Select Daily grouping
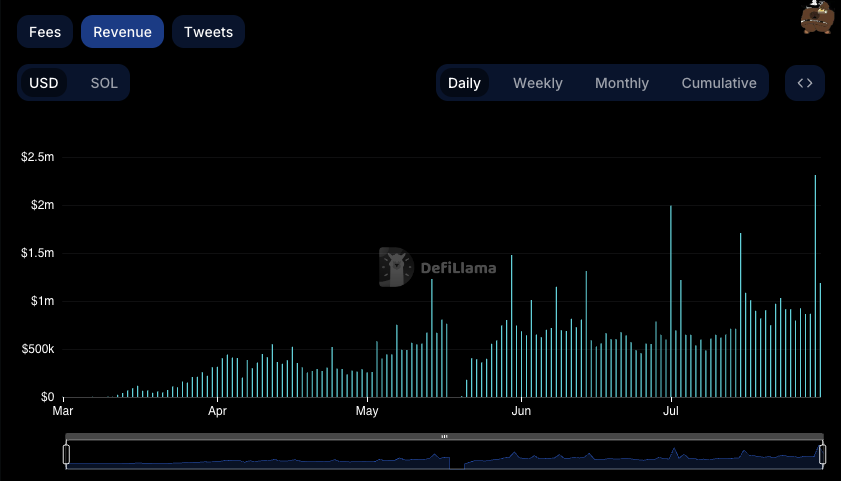 pos(464,83)
